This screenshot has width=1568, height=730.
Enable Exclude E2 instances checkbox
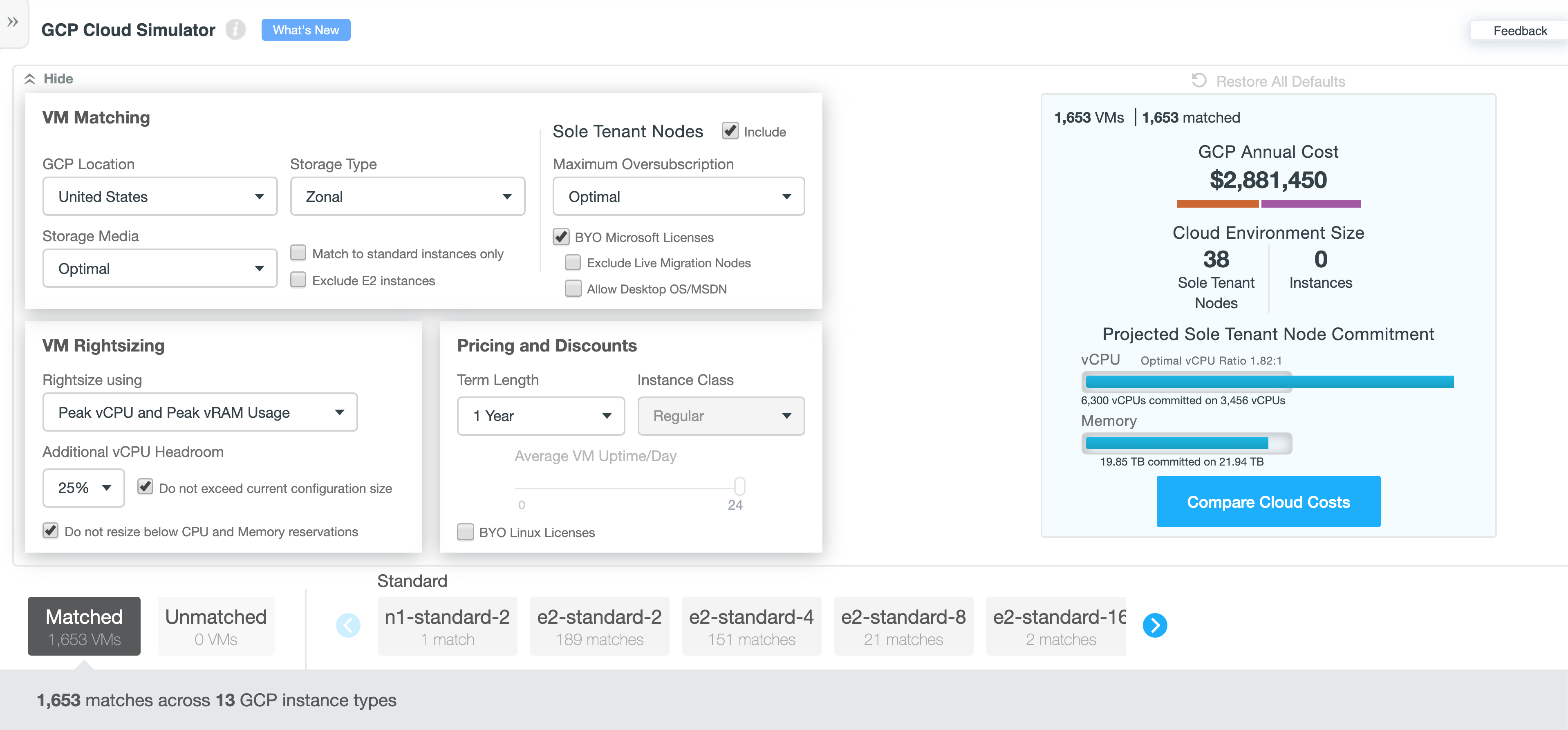pyautogui.click(x=298, y=280)
